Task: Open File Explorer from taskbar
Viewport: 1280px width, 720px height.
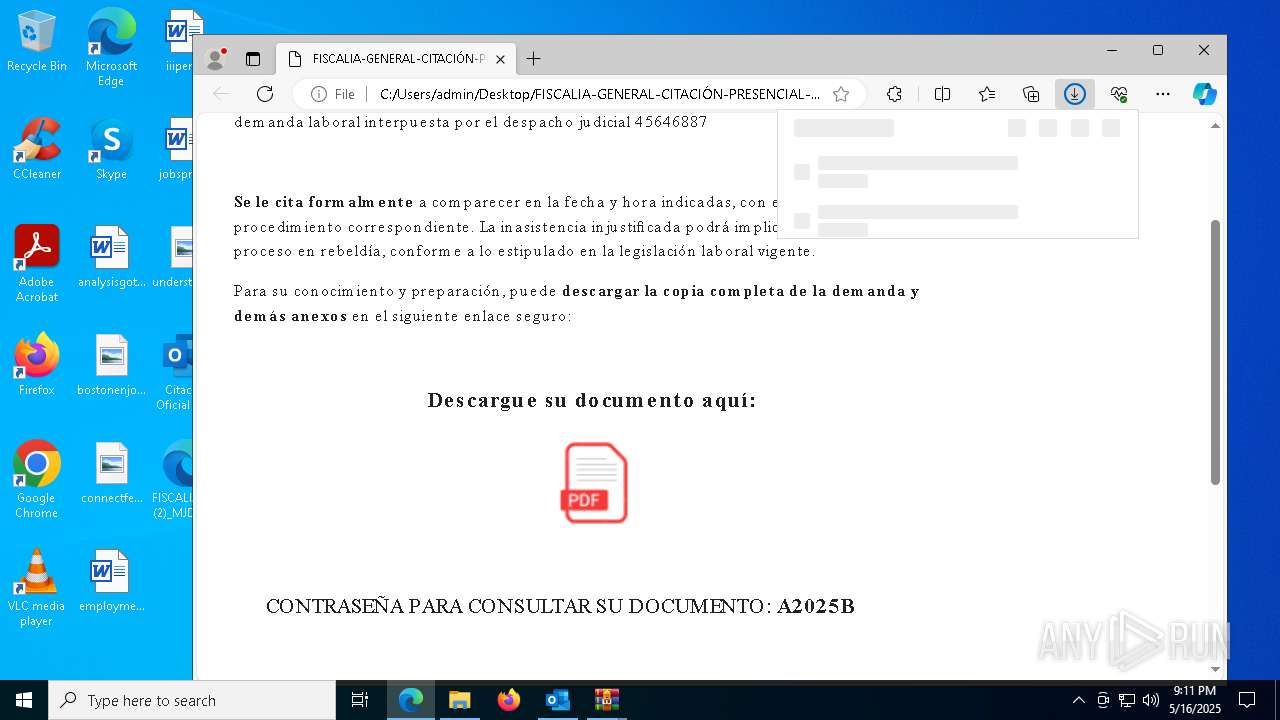Action: 459,700
